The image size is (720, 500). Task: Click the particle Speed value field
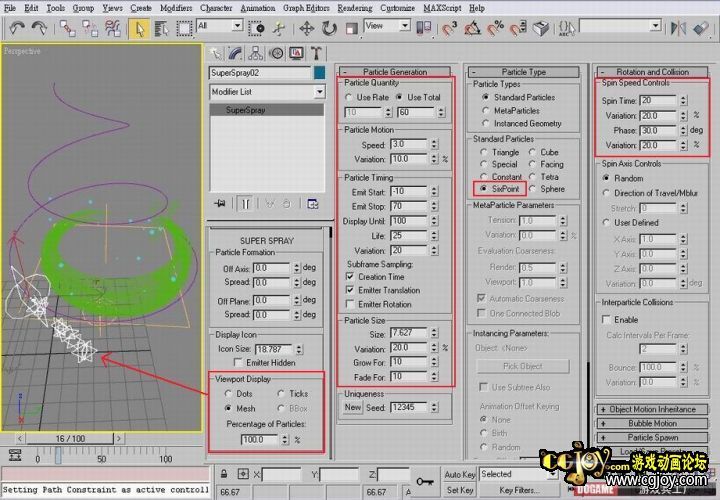pyautogui.click(x=408, y=144)
